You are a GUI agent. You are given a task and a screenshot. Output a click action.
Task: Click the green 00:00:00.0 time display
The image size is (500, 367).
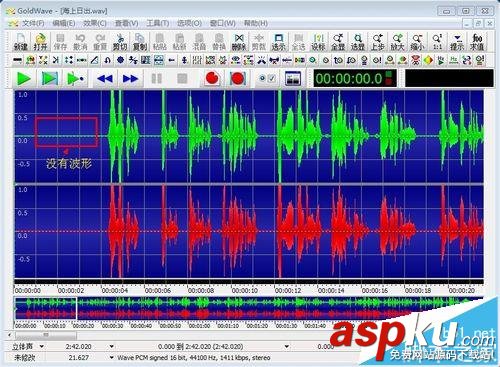point(355,79)
